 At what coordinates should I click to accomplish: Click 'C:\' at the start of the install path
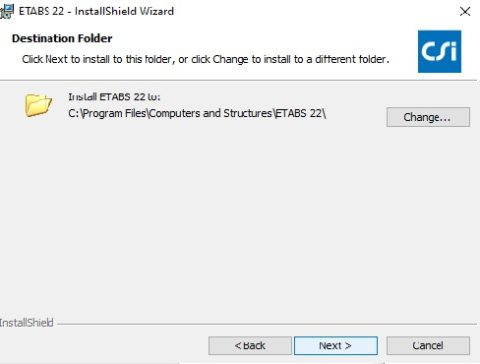tap(75, 113)
